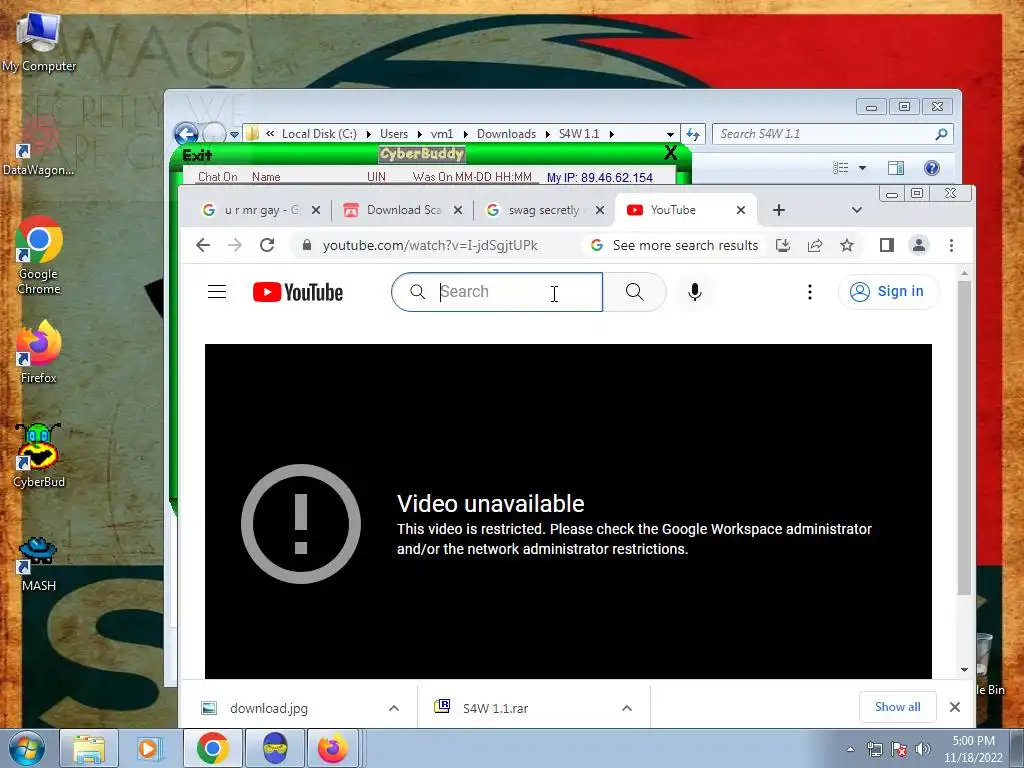The width and height of the screenshot is (1024, 768).
Task: Close the Download Sca tab
Action: pos(458,210)
